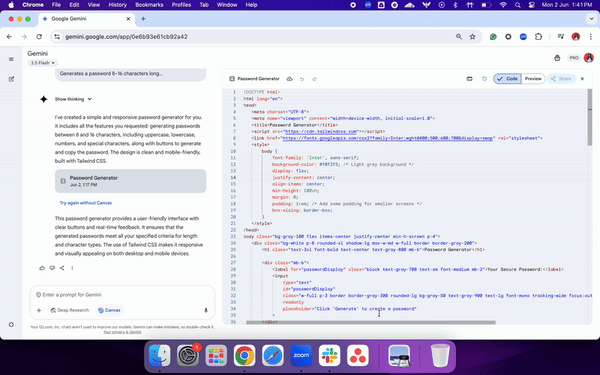The height and width of the screenshot is (375, 600).
Task: Toggle the Canvas tool chip
Action: pyautogui.click(x=109, y=310)
